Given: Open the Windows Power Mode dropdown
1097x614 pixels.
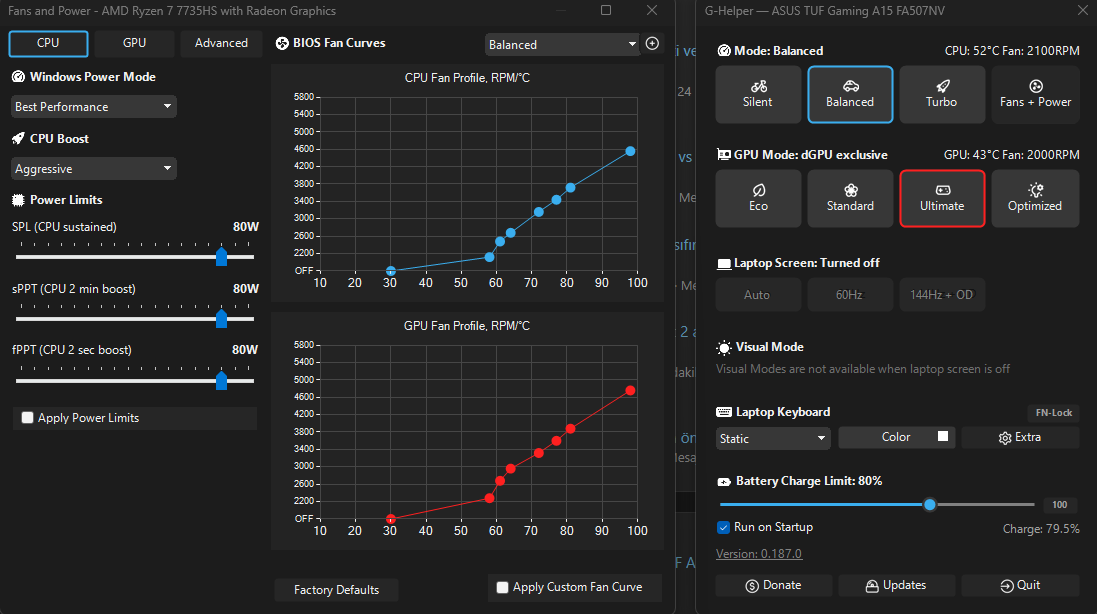Looking at the screenshot, I should (94, 106).
